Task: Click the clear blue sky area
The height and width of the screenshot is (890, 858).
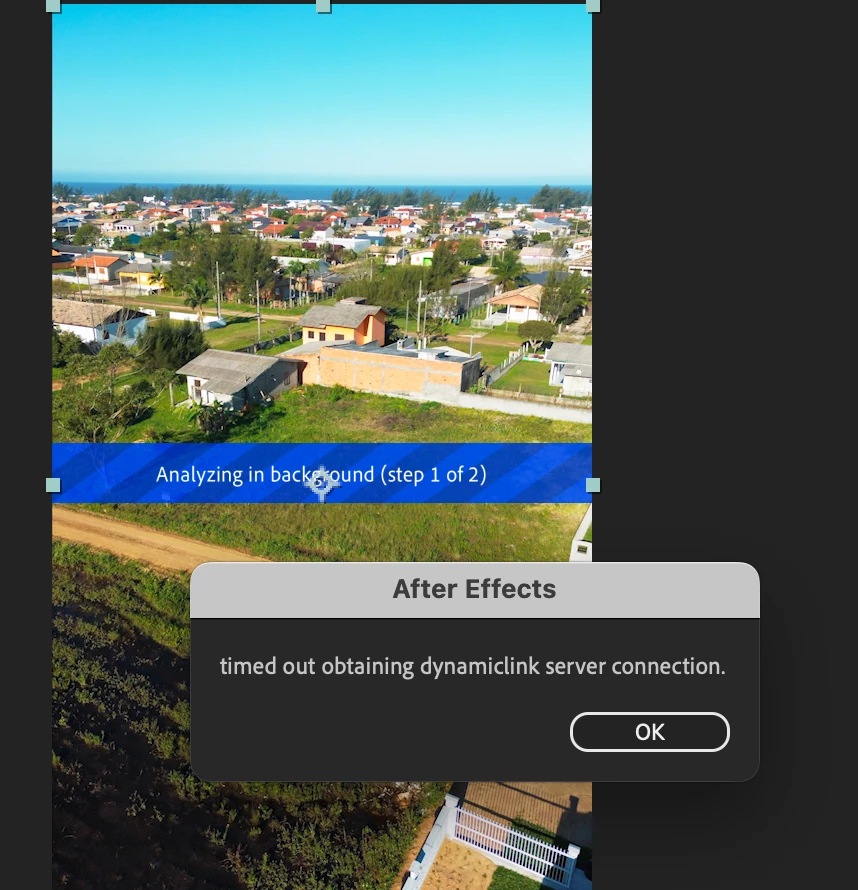Action: click(x=322, y=91)
